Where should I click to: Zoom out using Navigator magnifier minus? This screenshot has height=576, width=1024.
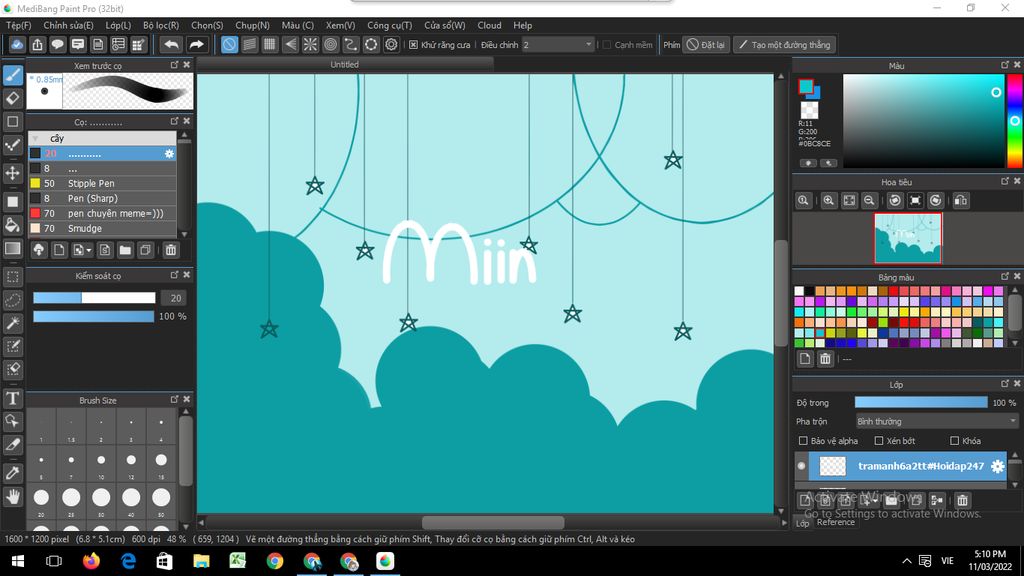pos(869,200)
